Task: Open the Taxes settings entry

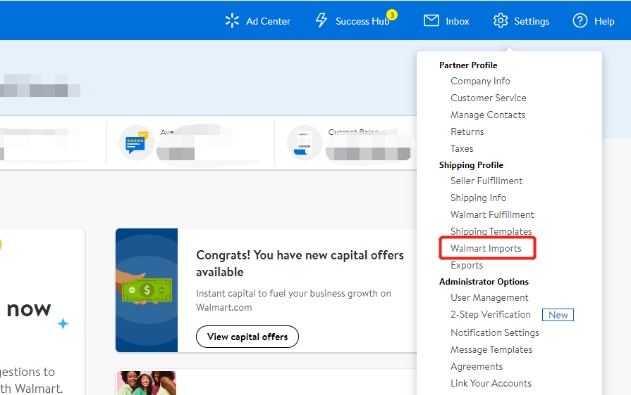Action: pos(462,149)
